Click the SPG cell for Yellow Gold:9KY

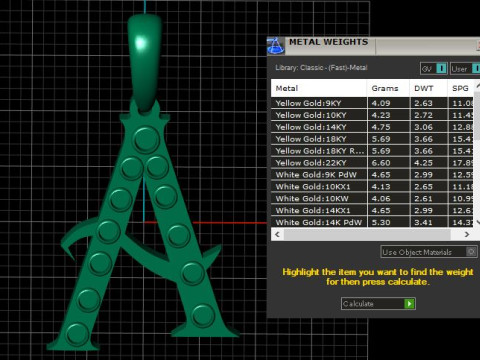(x=461, y=103)
